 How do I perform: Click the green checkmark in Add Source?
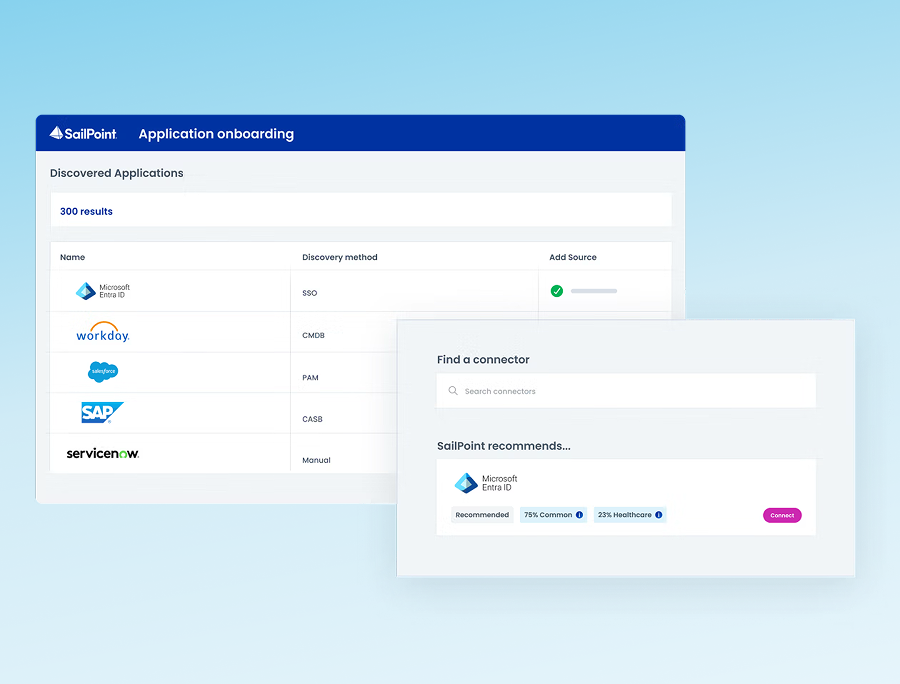tap(557, 291)
